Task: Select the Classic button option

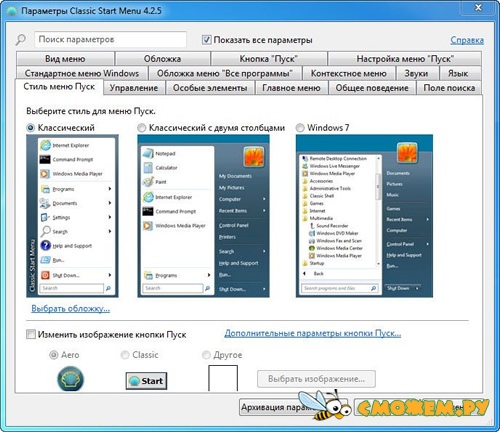Action: [x=125, y=355]
